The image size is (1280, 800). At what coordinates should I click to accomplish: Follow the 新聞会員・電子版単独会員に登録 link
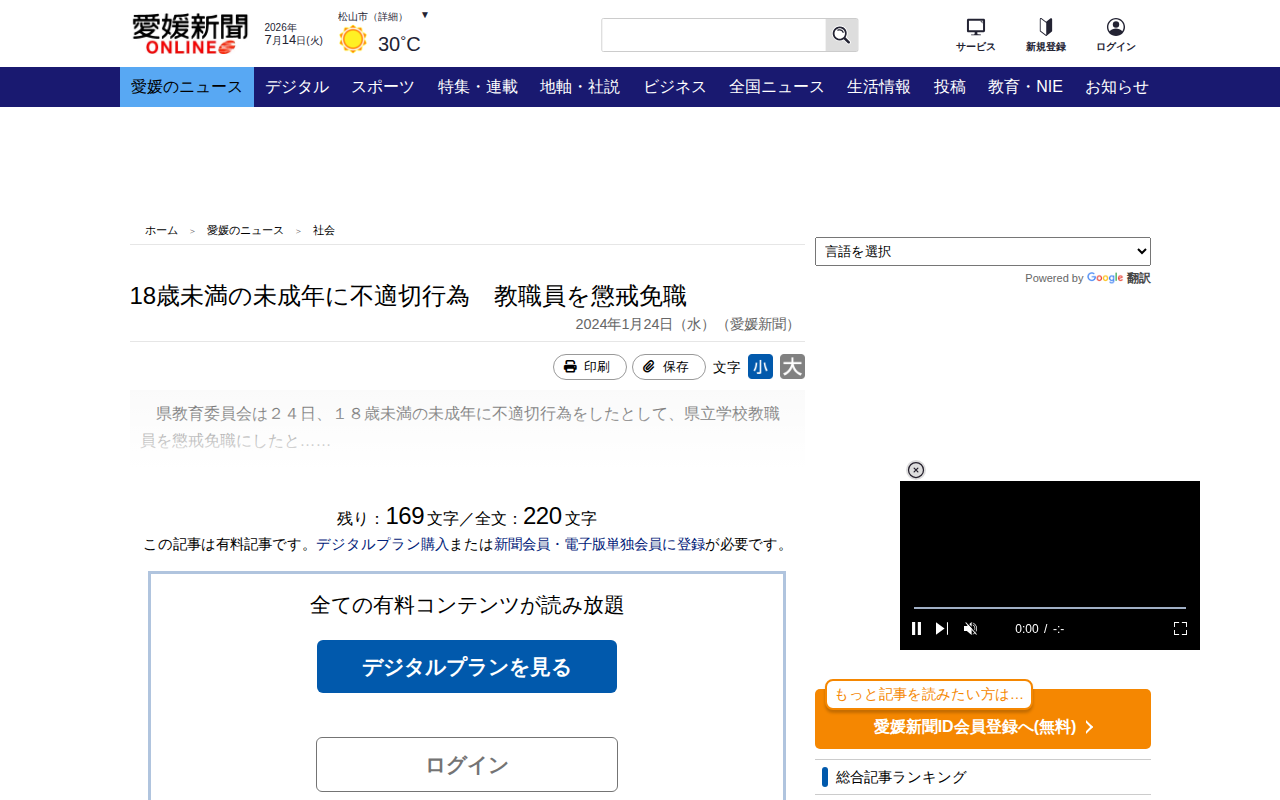point(600,544)
